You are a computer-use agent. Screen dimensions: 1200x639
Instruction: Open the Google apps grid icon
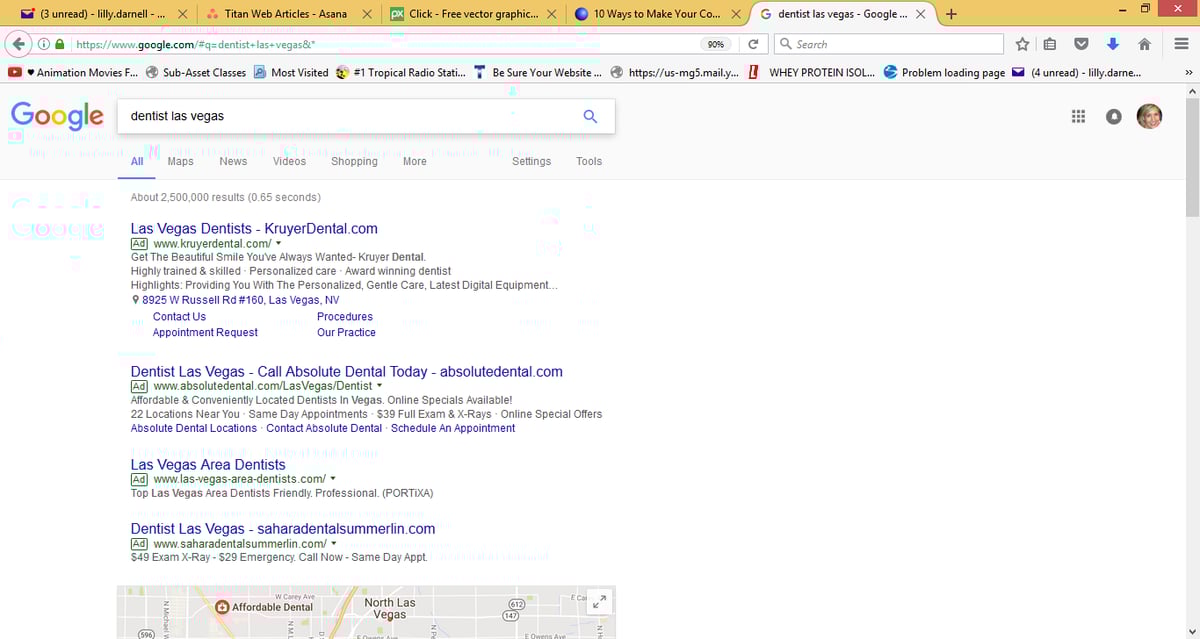point(1078,117)
